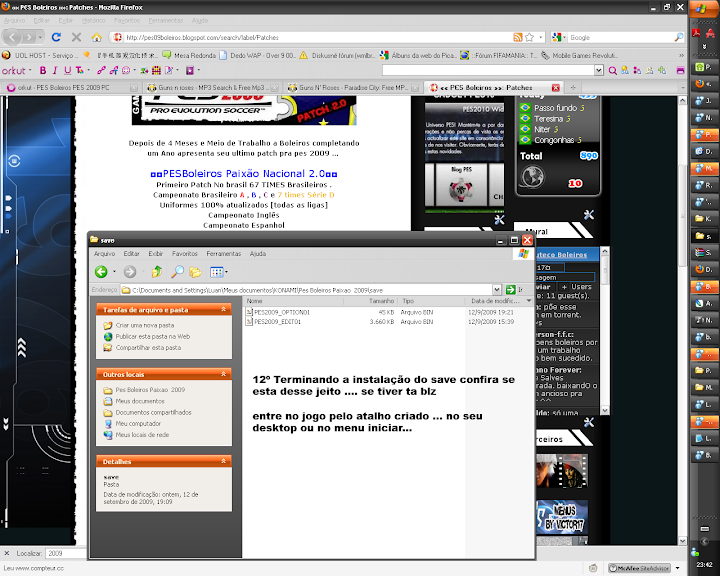Sort files by Tamanho column header
Screen dimensions: 720x576
click(x=382, y=300)
